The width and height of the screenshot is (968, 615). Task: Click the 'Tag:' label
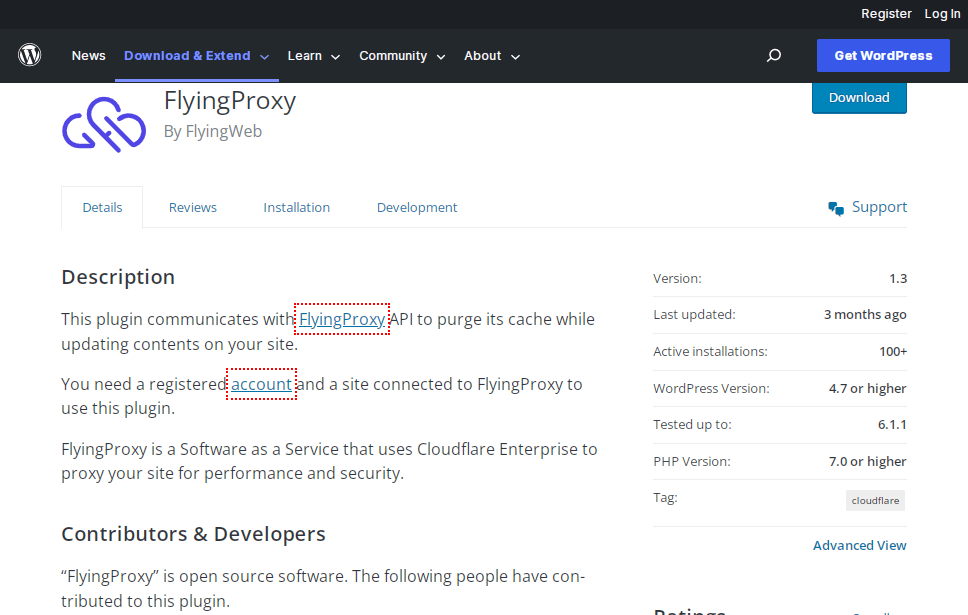point(665,497)
